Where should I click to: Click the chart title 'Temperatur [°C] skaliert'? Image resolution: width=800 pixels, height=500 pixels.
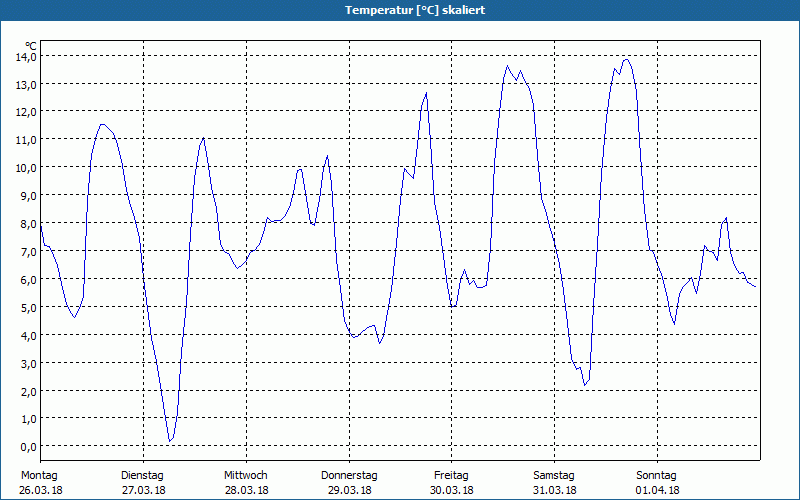coord(415,10)
